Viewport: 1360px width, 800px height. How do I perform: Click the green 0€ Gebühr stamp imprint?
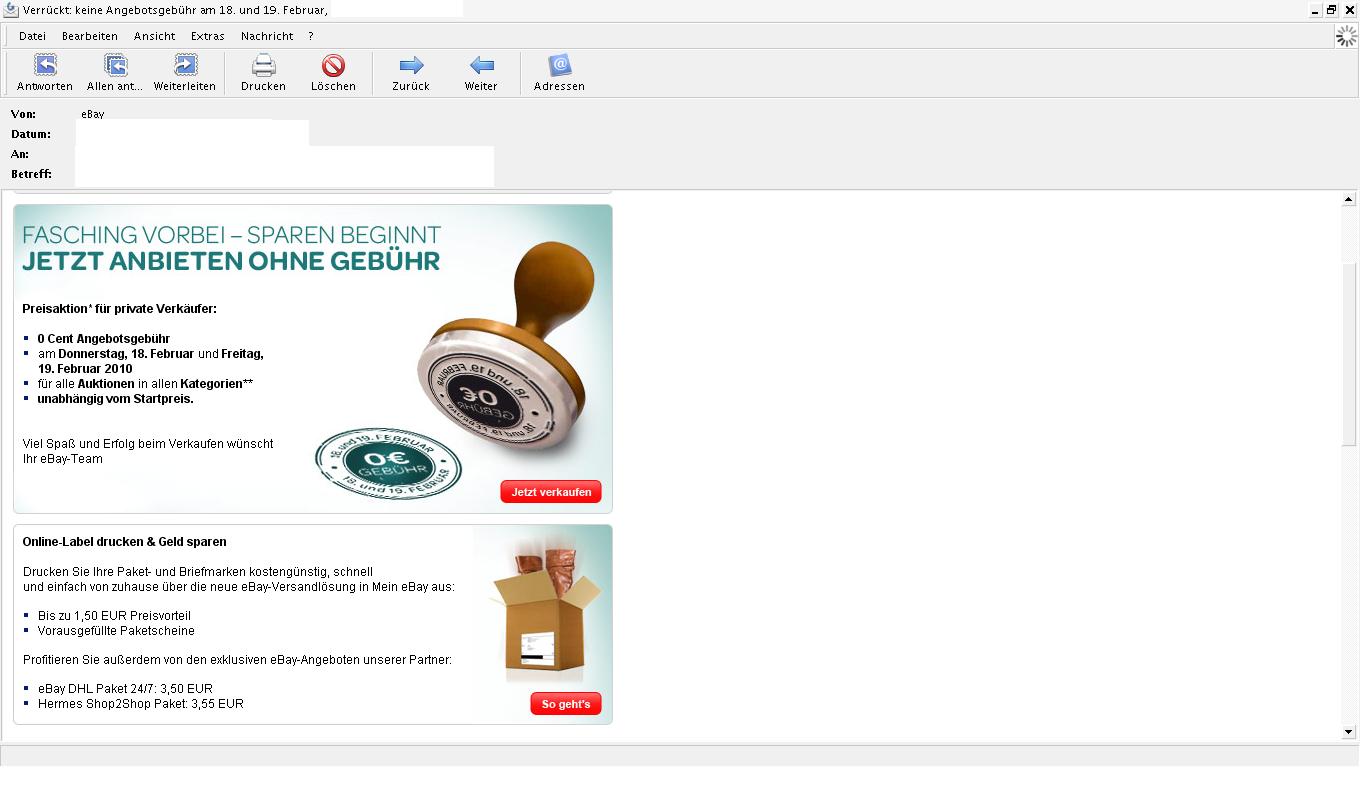pos(388,464)
